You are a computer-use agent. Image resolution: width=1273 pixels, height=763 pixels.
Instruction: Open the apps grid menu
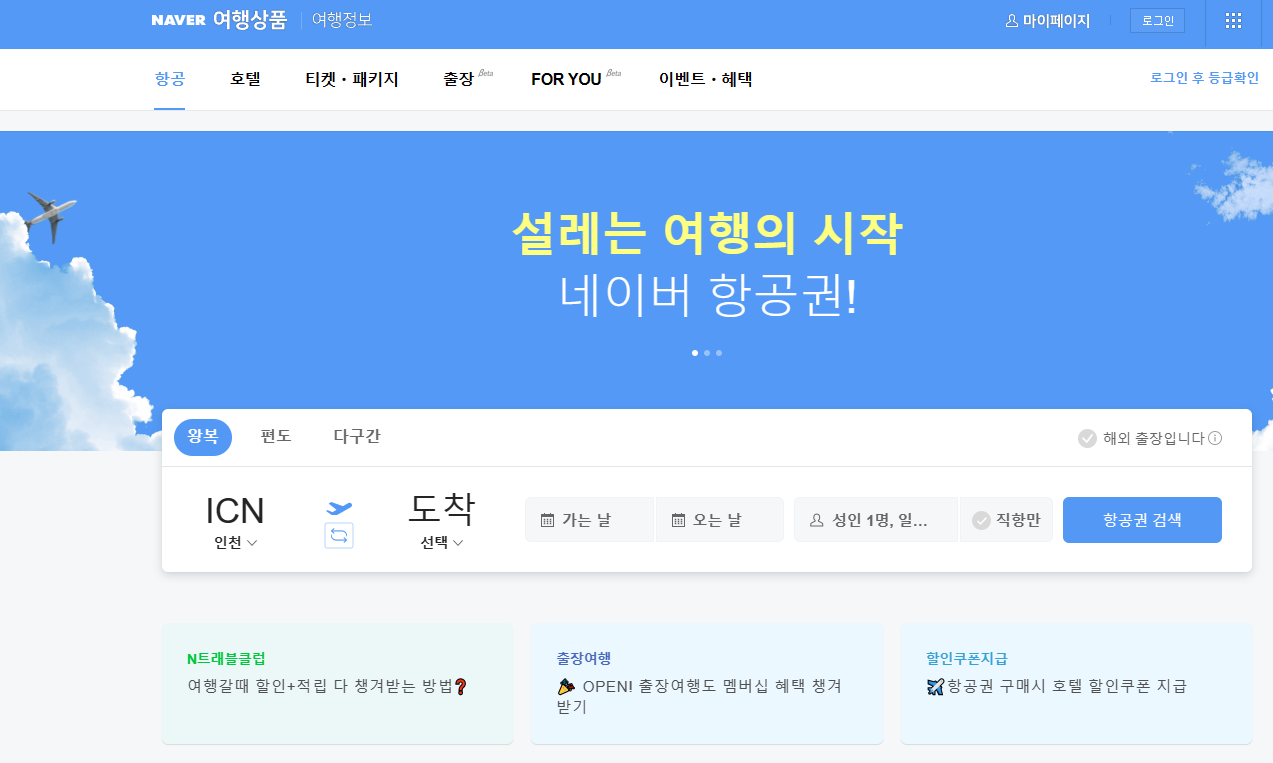[1233, 20]
